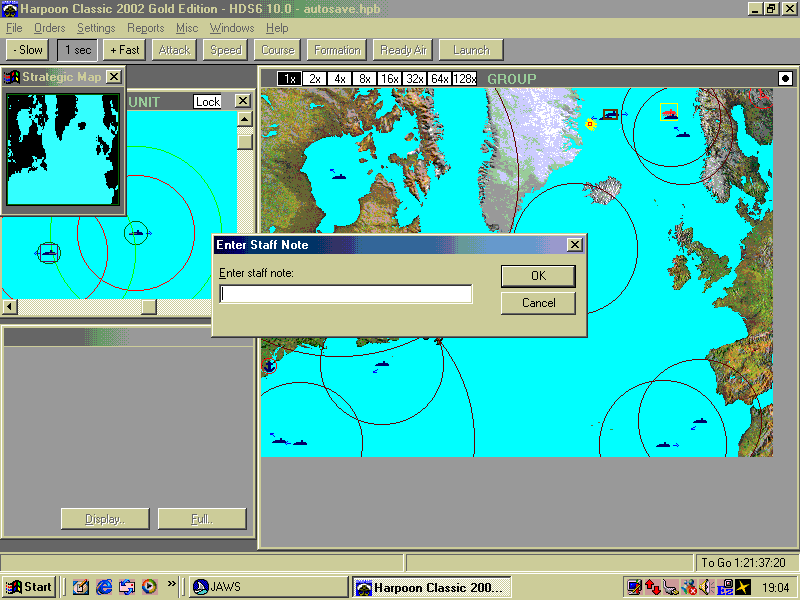Select 1x zoom in group map
800x600 pixels.
click(x=289, y=79)
